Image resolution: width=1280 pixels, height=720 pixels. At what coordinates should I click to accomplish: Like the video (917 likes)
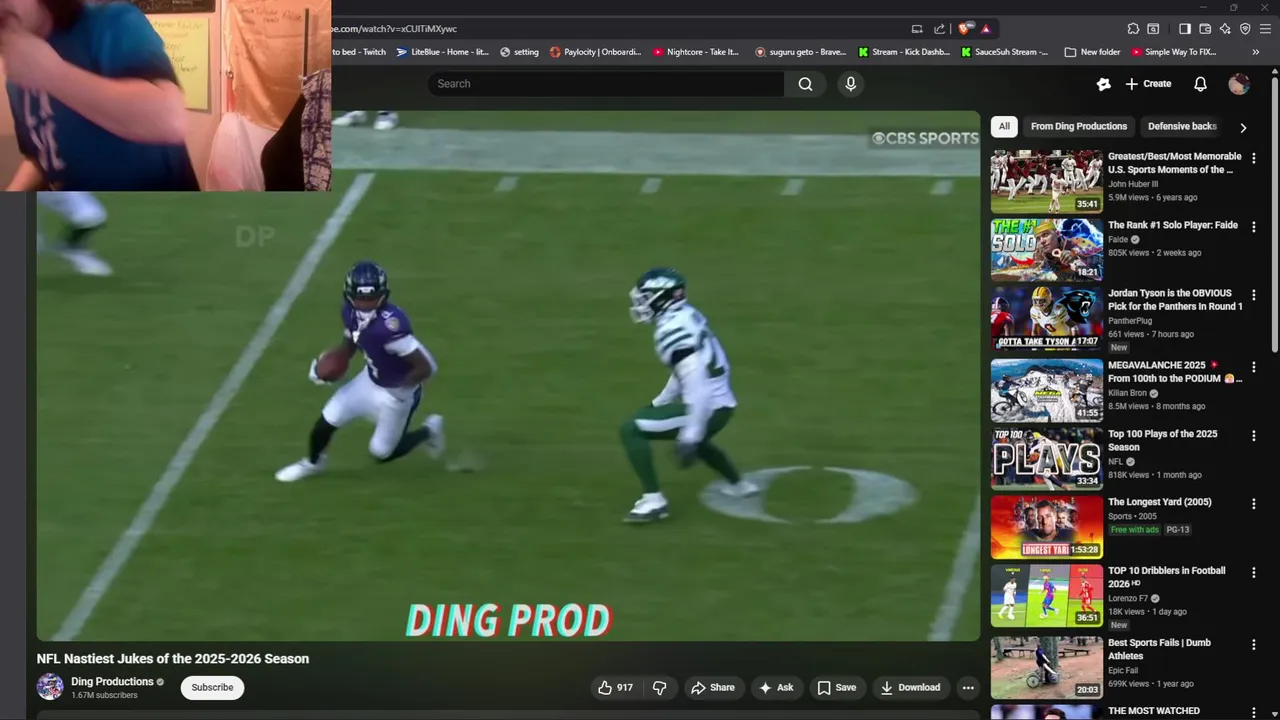615,688
